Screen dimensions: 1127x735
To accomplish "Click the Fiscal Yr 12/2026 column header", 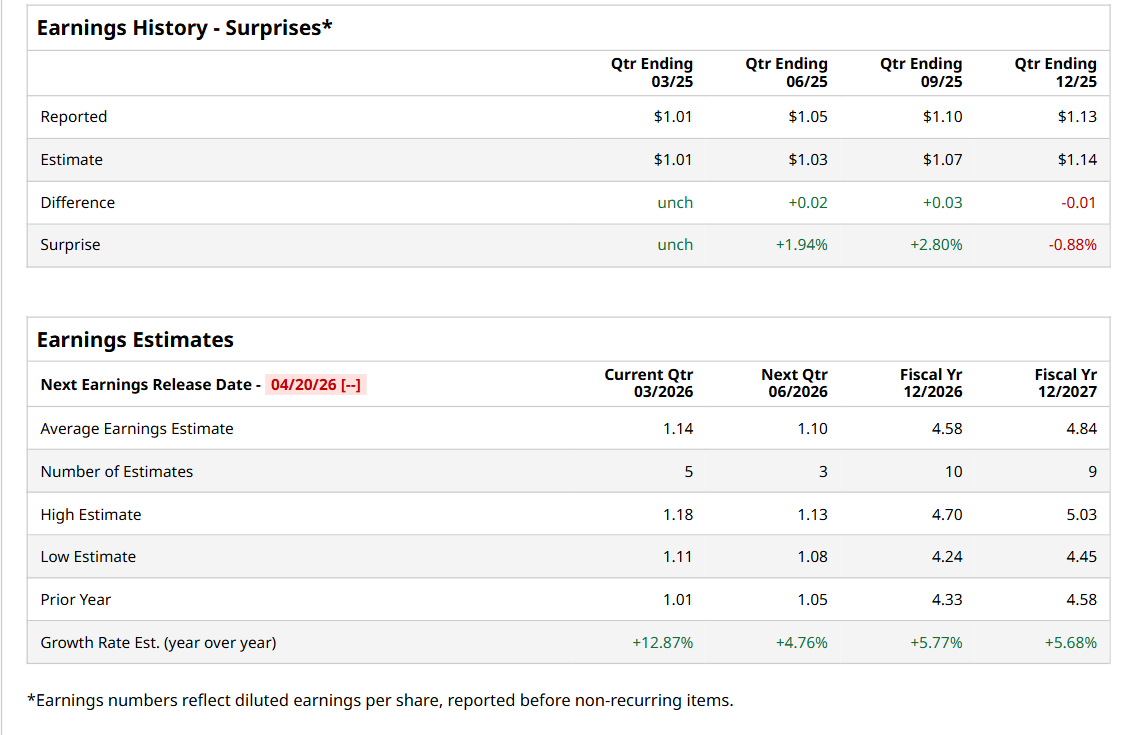I will pyautogui.click(x=931, y=383).
